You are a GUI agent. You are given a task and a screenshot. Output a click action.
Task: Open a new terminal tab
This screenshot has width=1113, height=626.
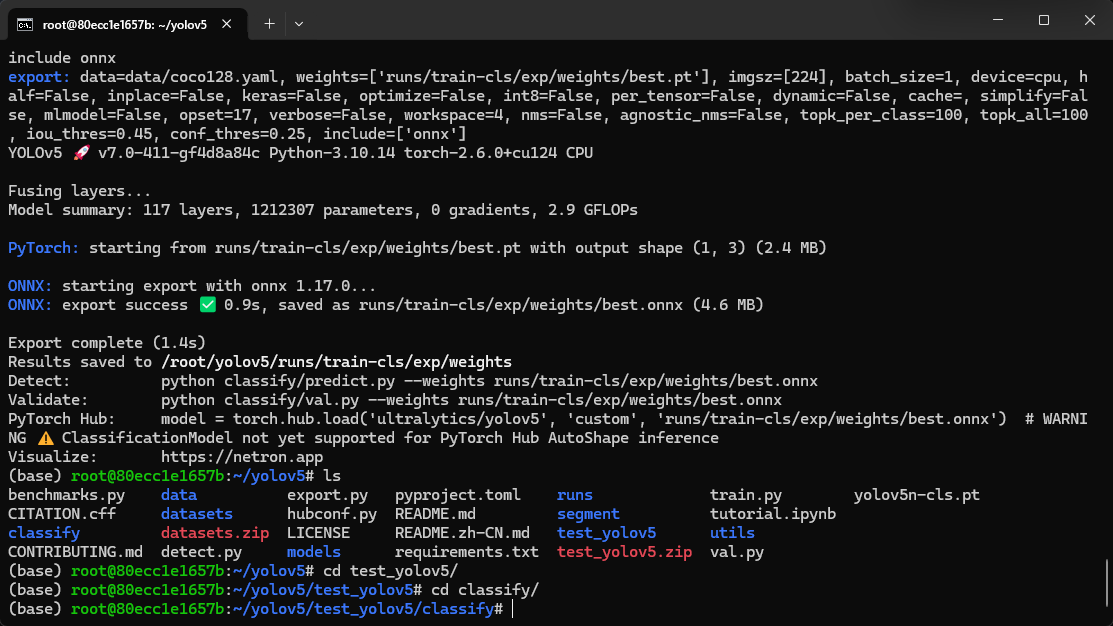pos(269,24)
